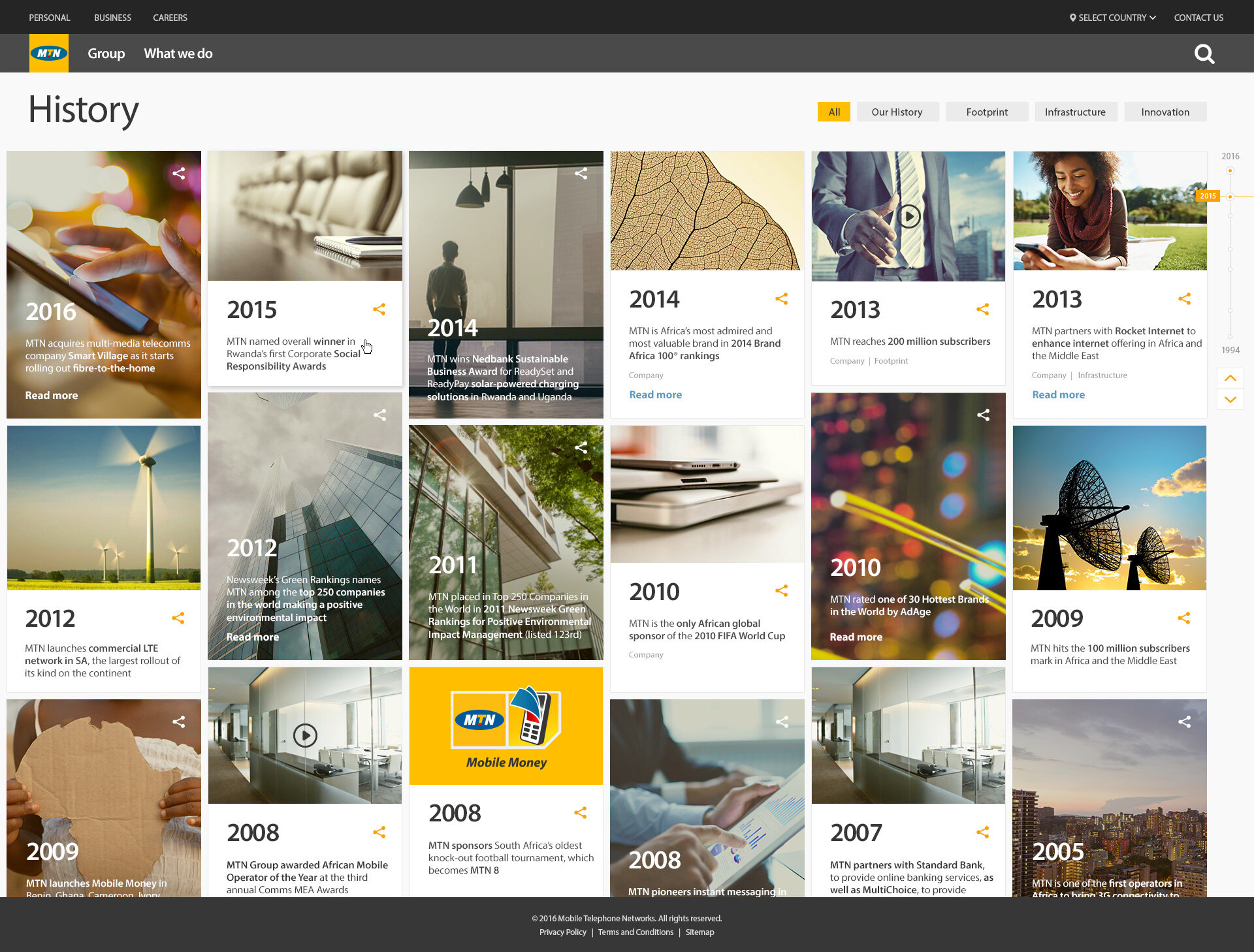
Task: Open the What we do menu
Action: 178,54
